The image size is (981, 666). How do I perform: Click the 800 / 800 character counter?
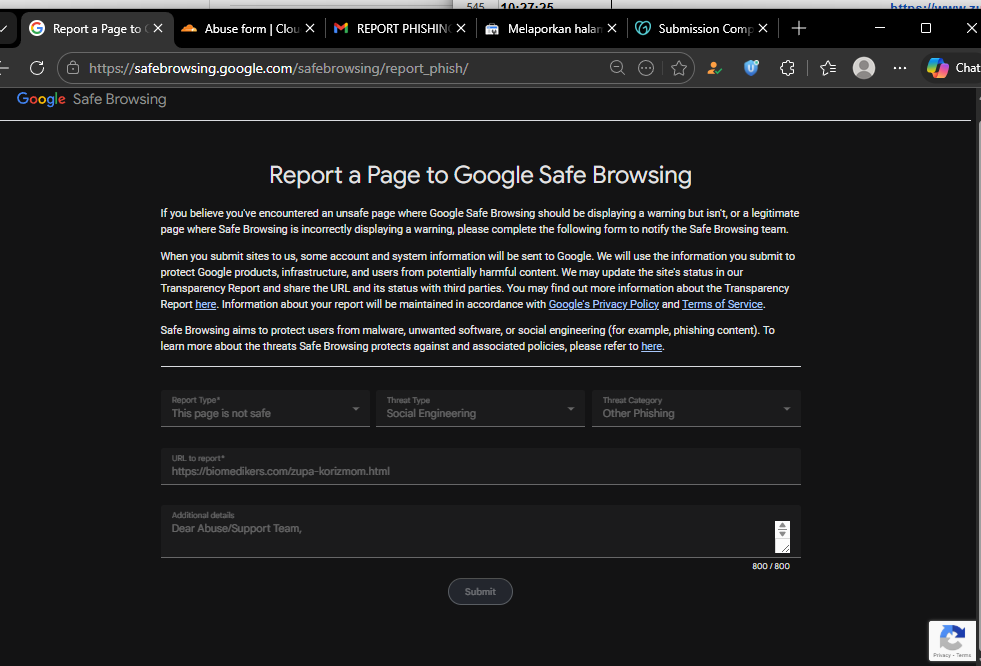(771, 566)
